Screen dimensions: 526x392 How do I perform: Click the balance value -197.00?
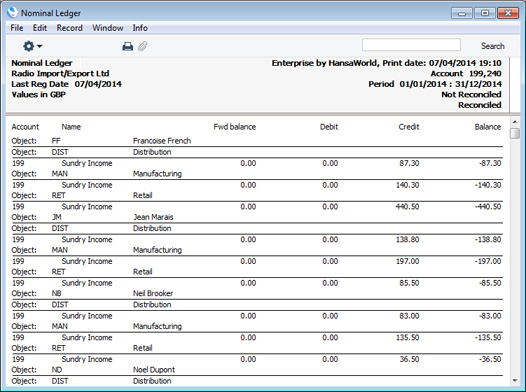(488, 261)
